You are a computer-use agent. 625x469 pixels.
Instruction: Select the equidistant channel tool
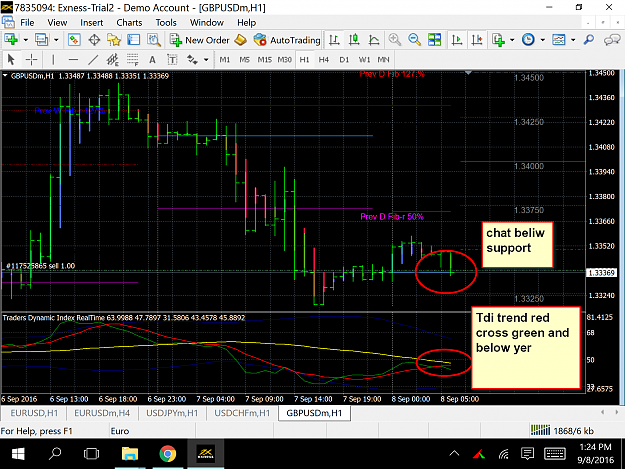click(x=113, y=60)
